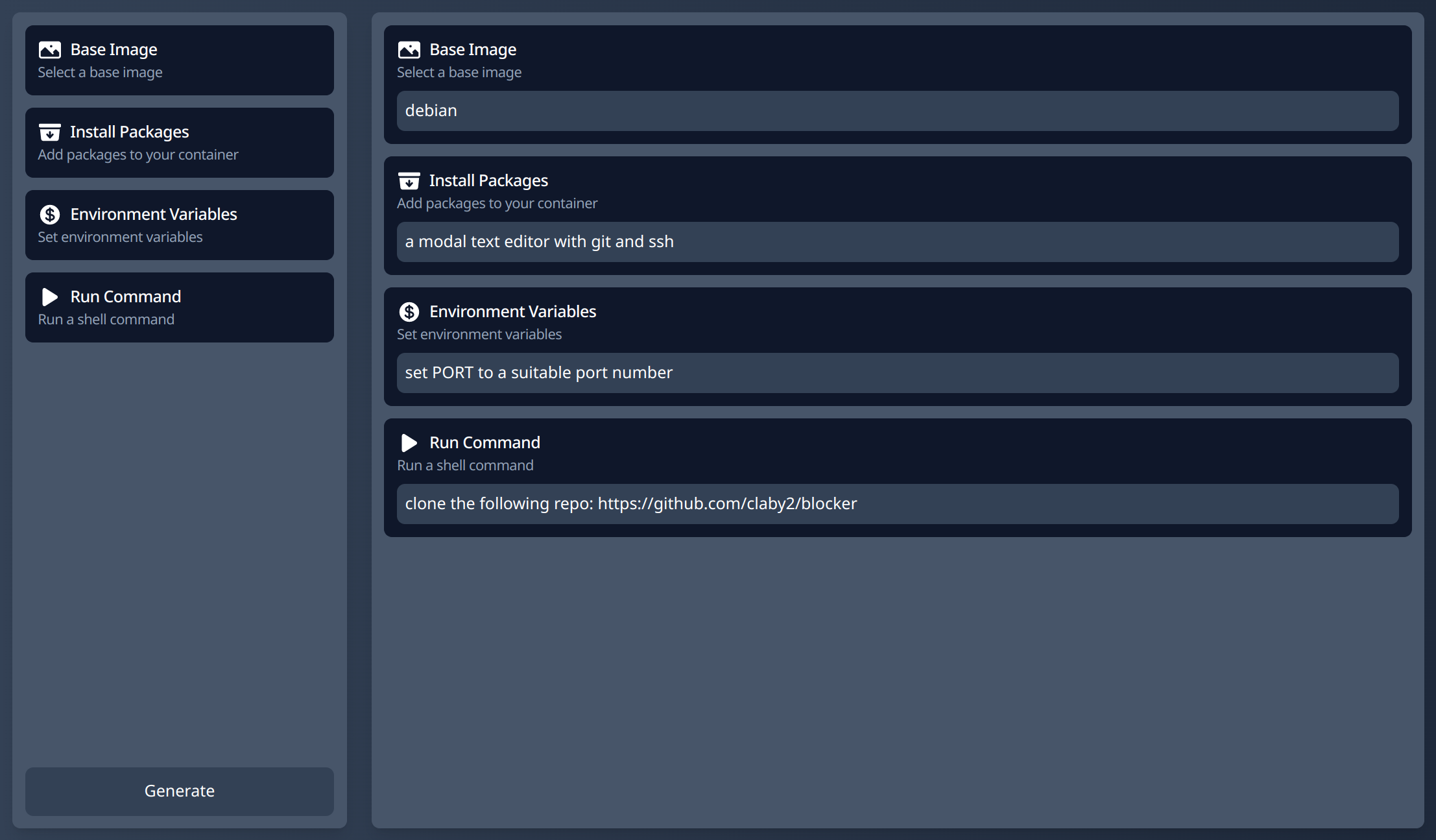Click the play icon in the main Run Command block
Screen dimensions: 1436x840
(x=409, y=443)
